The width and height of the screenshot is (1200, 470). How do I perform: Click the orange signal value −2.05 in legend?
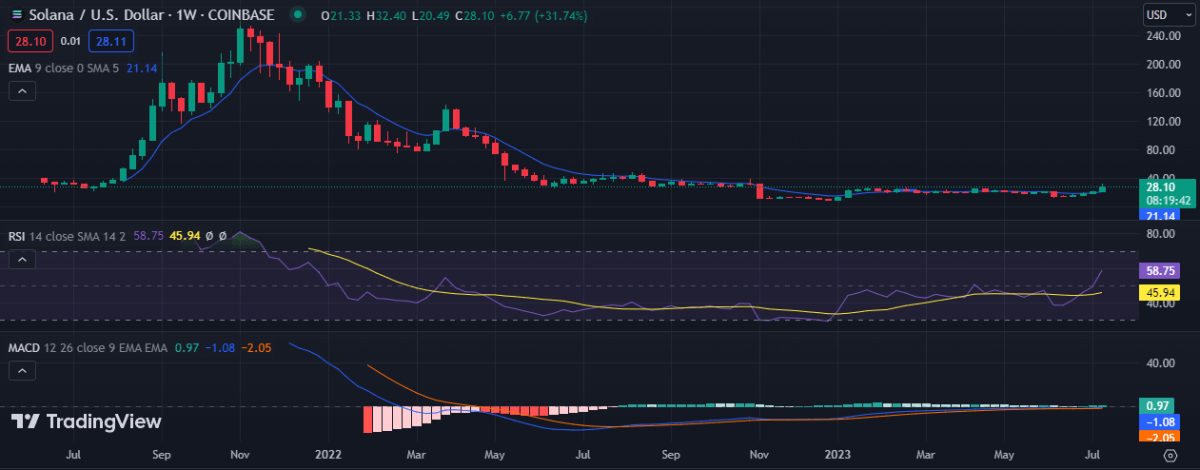[x=255, y=347]
